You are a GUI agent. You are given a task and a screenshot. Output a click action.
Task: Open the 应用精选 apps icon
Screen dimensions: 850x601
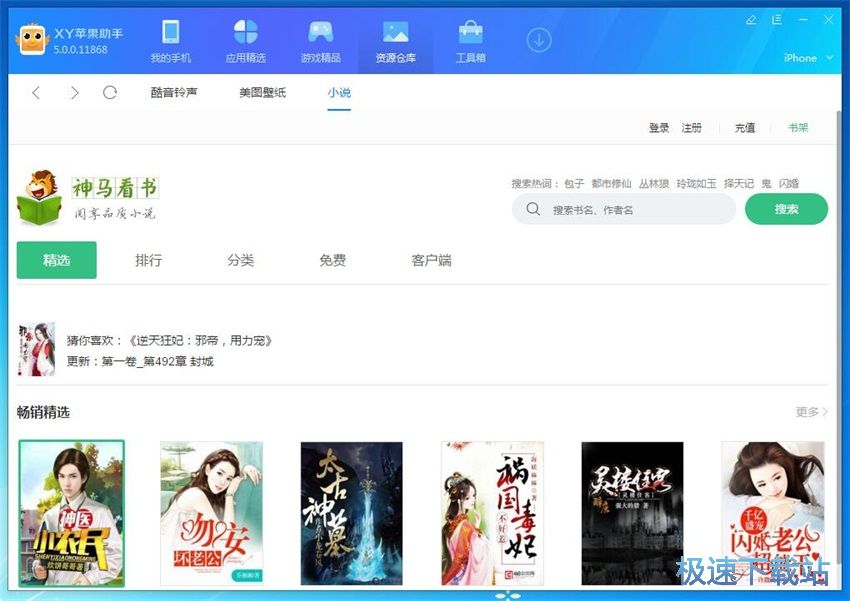click(246, 31)
